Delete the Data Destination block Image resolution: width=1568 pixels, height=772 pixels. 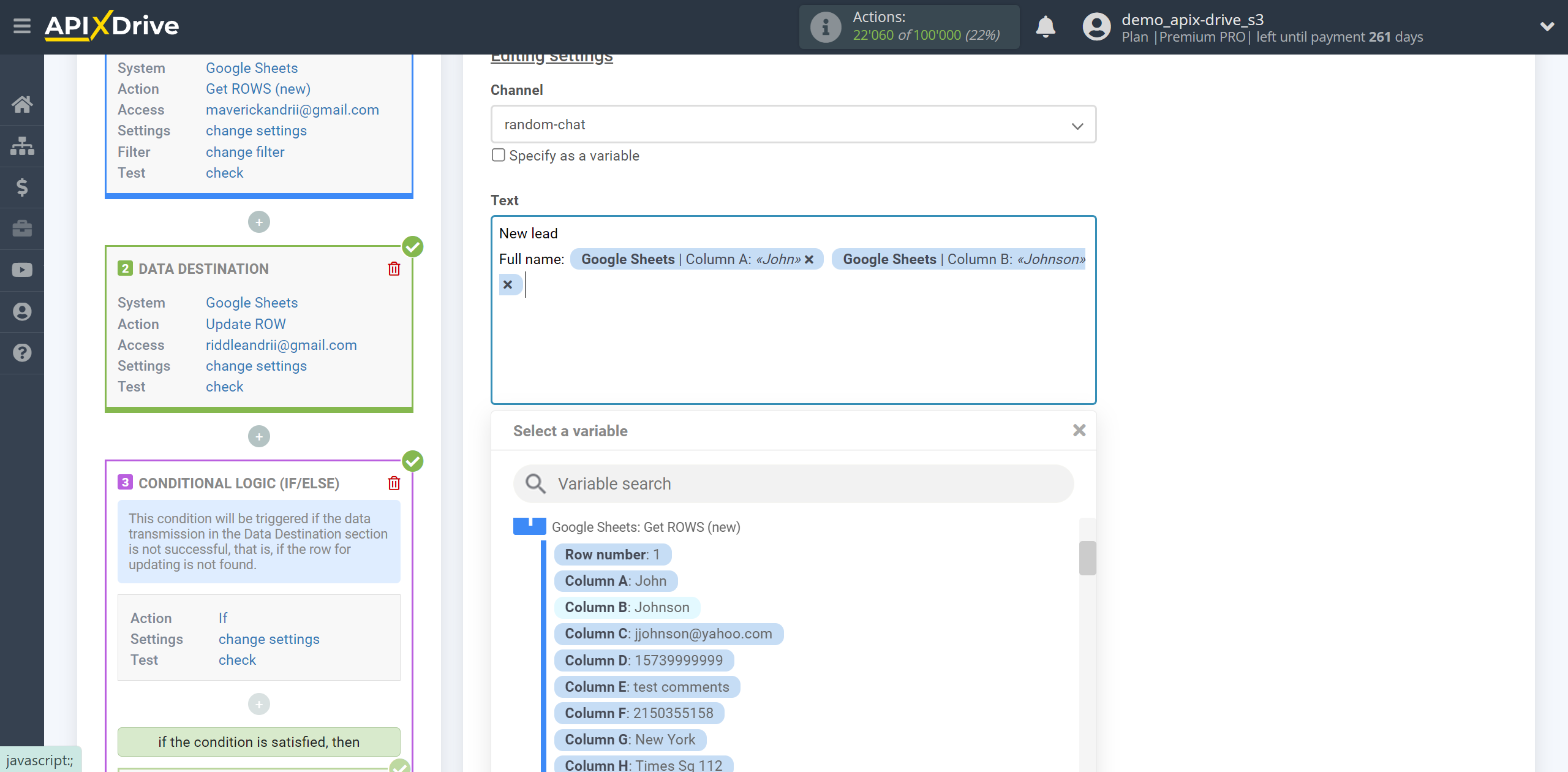click(x=394, y=269)
